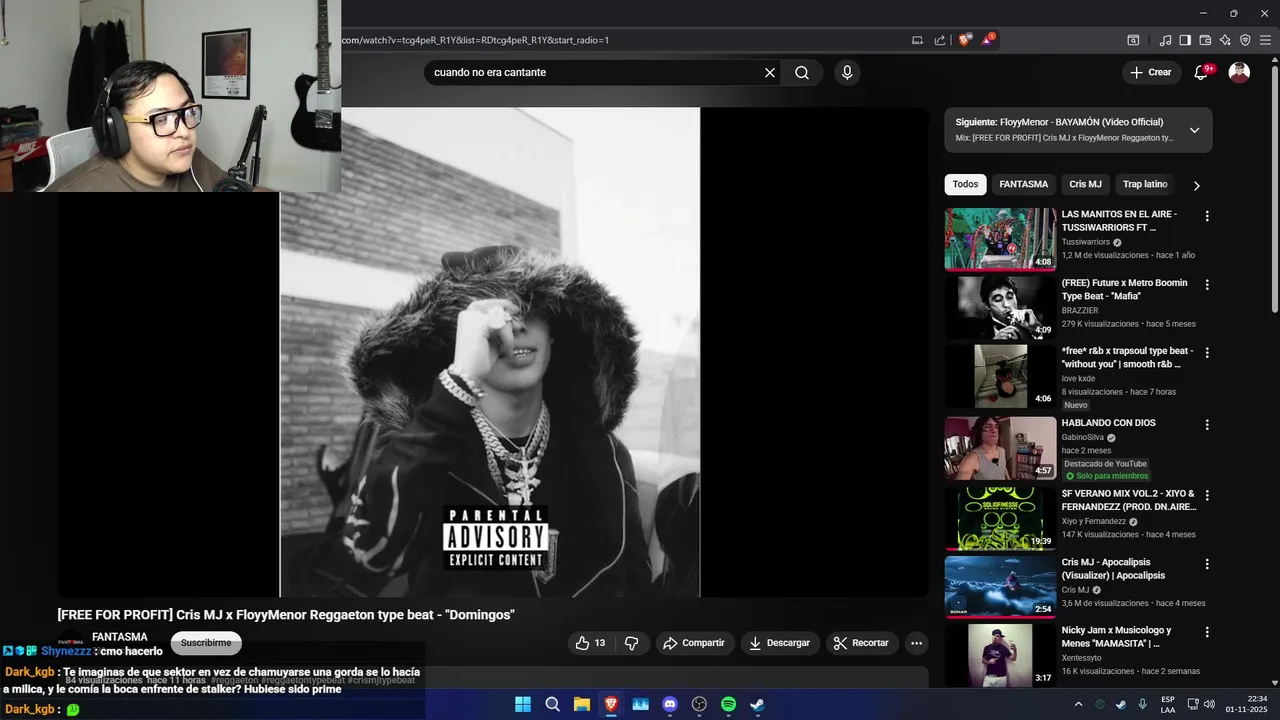Open Brave Shields lion icon

(964, 40)
